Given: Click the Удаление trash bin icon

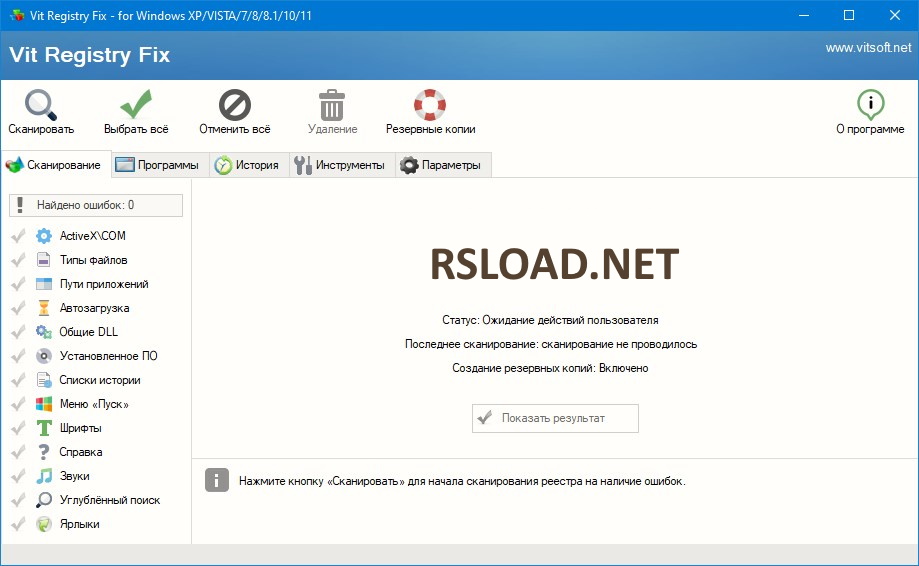Looking at the screenshot, I should (332, 105).
